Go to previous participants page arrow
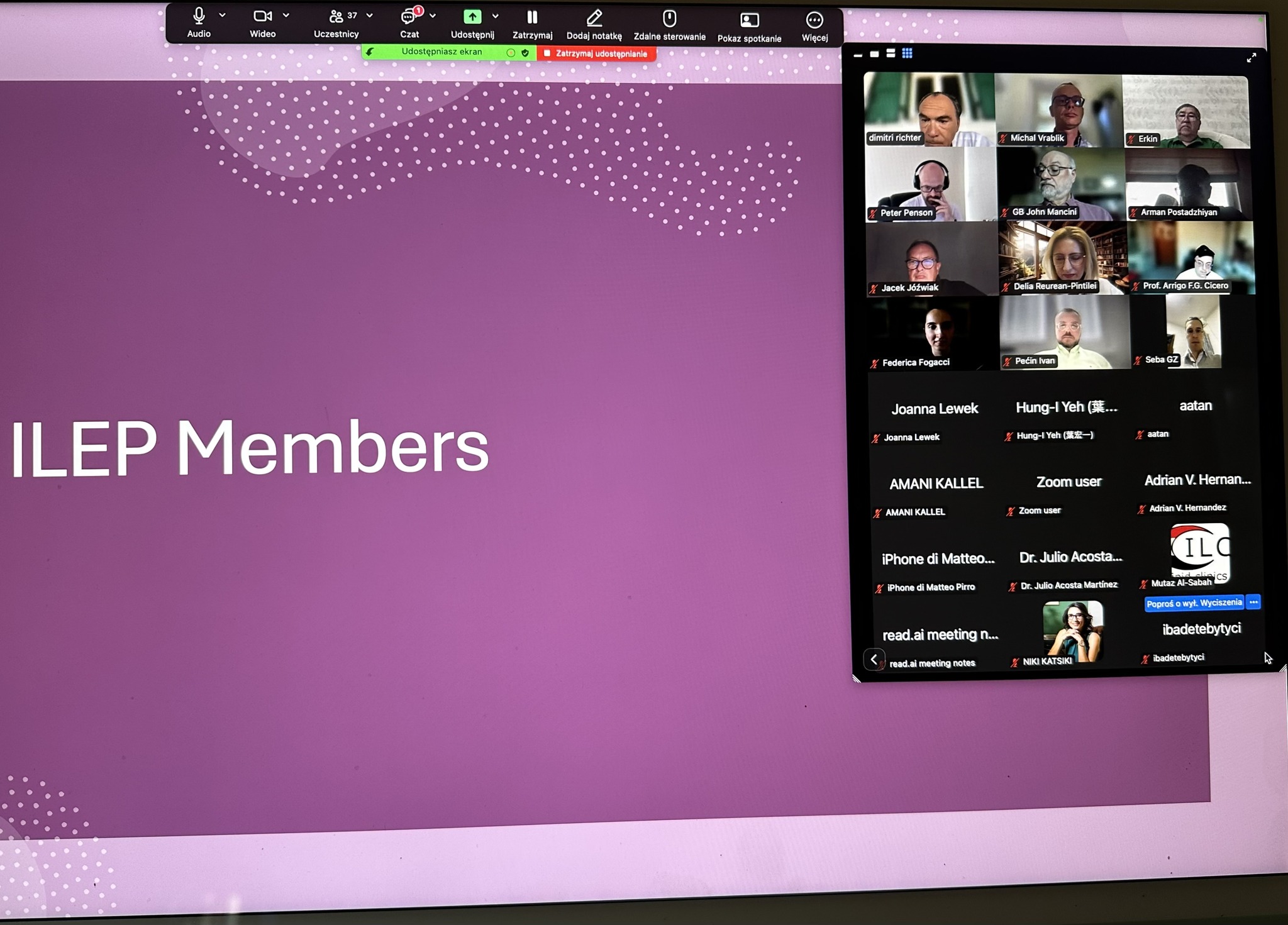This screenshot has width=1288, height=925. click(874, 659)
